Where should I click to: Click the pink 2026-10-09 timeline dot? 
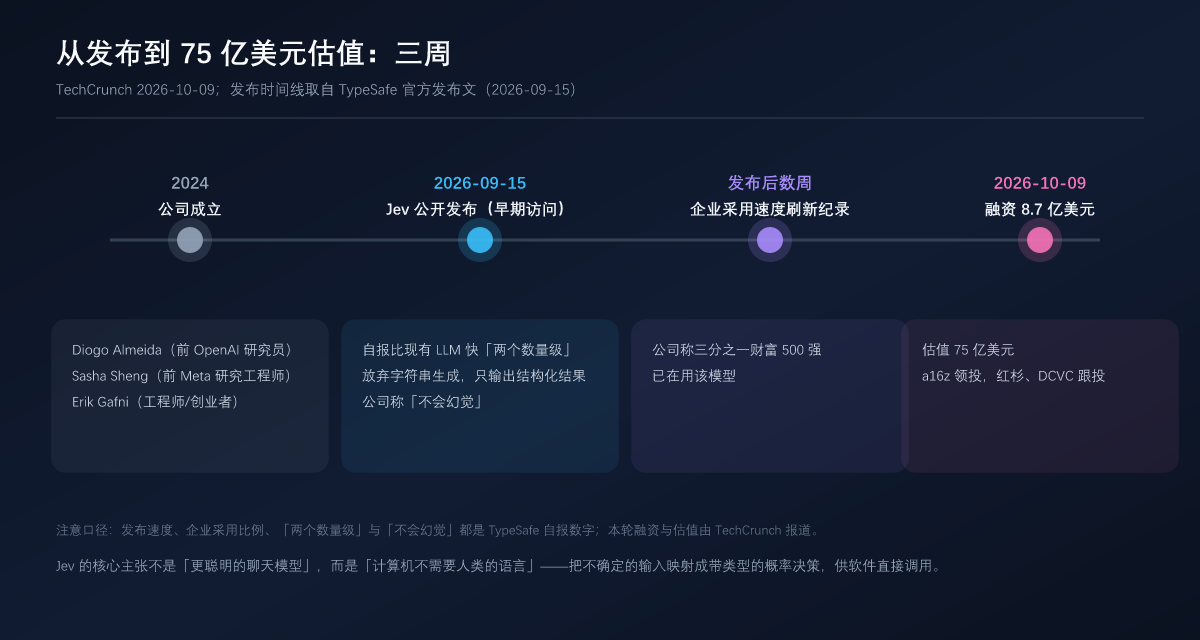1040,240
